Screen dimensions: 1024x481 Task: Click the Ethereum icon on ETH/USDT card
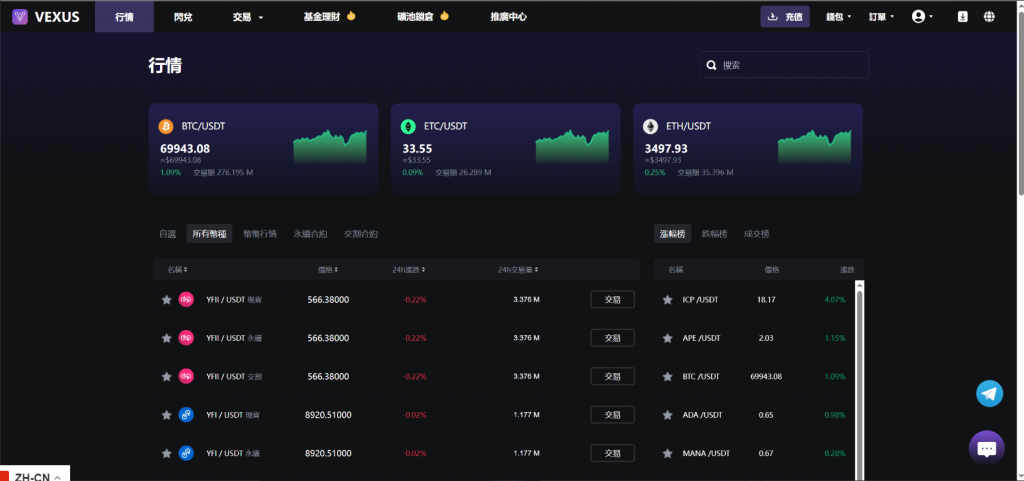point(650,127)
